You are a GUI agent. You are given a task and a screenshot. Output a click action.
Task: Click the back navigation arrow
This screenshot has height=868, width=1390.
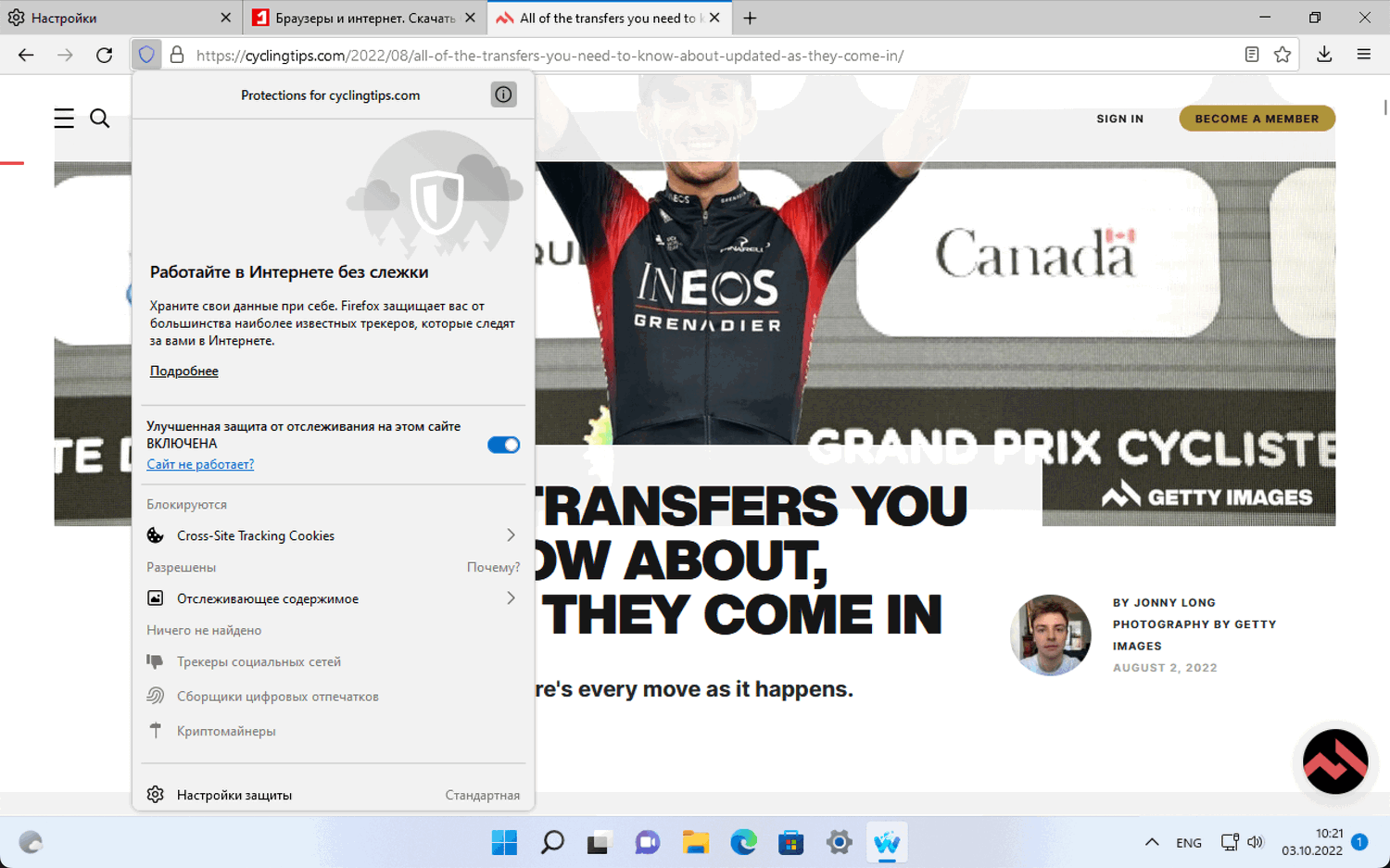[26, 56]
